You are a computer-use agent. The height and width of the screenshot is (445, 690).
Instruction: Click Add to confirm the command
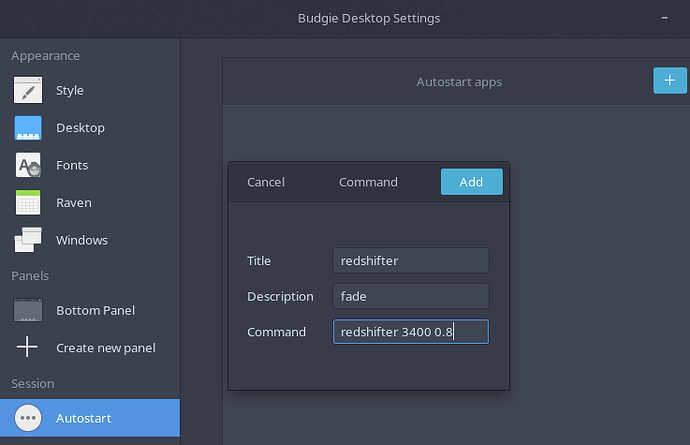pyautogui.click(x=471, y=182)
